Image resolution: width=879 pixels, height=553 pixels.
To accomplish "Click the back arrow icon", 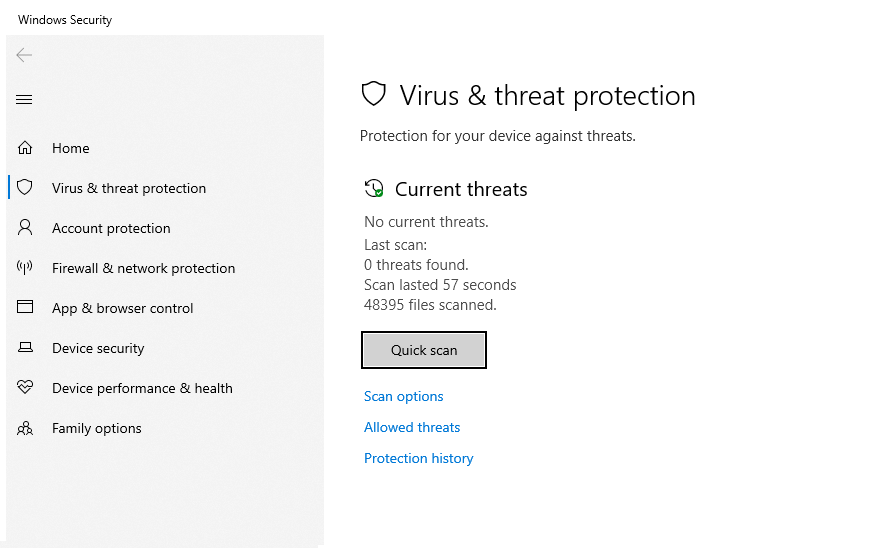I will pos(24,55).
